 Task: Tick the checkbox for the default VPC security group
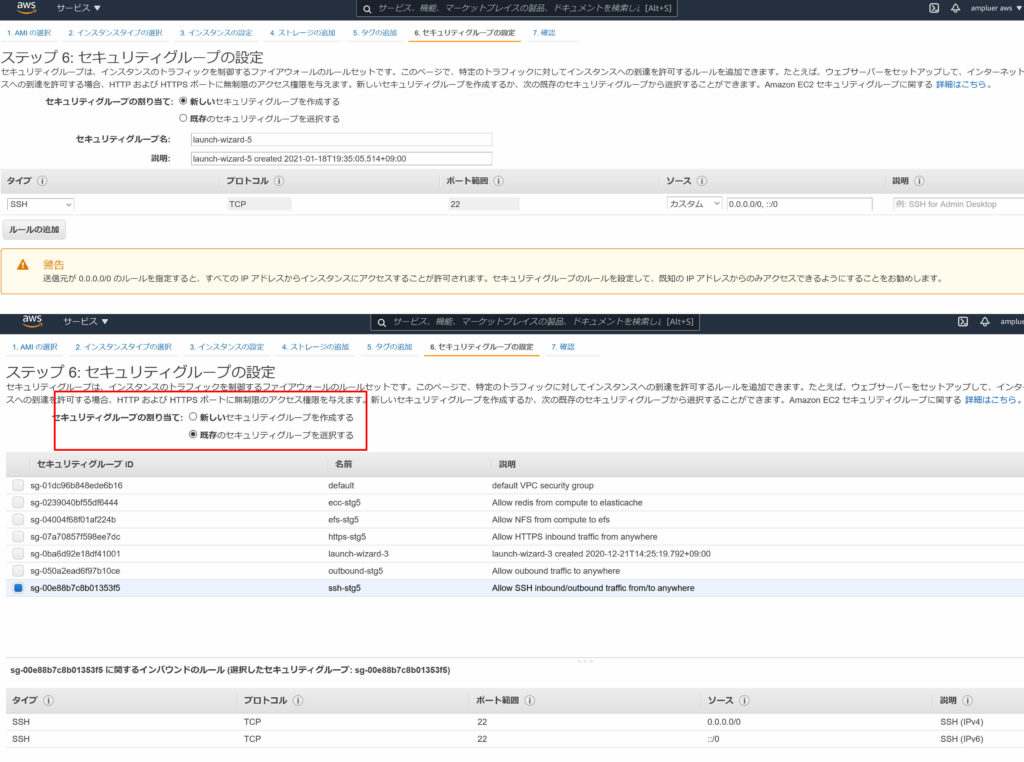coord(18,485)
